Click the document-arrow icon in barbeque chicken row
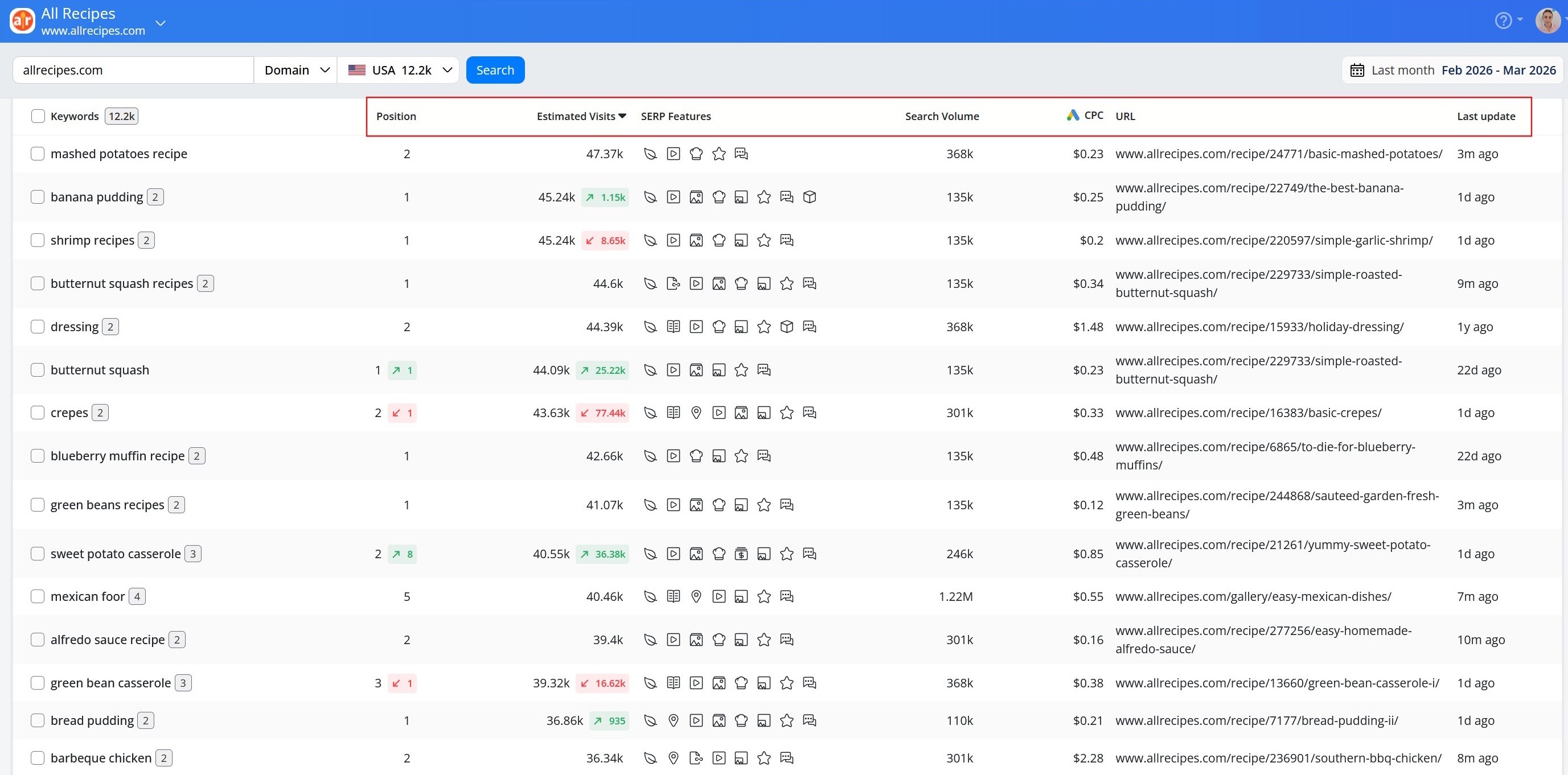 (x=696, y=758)
